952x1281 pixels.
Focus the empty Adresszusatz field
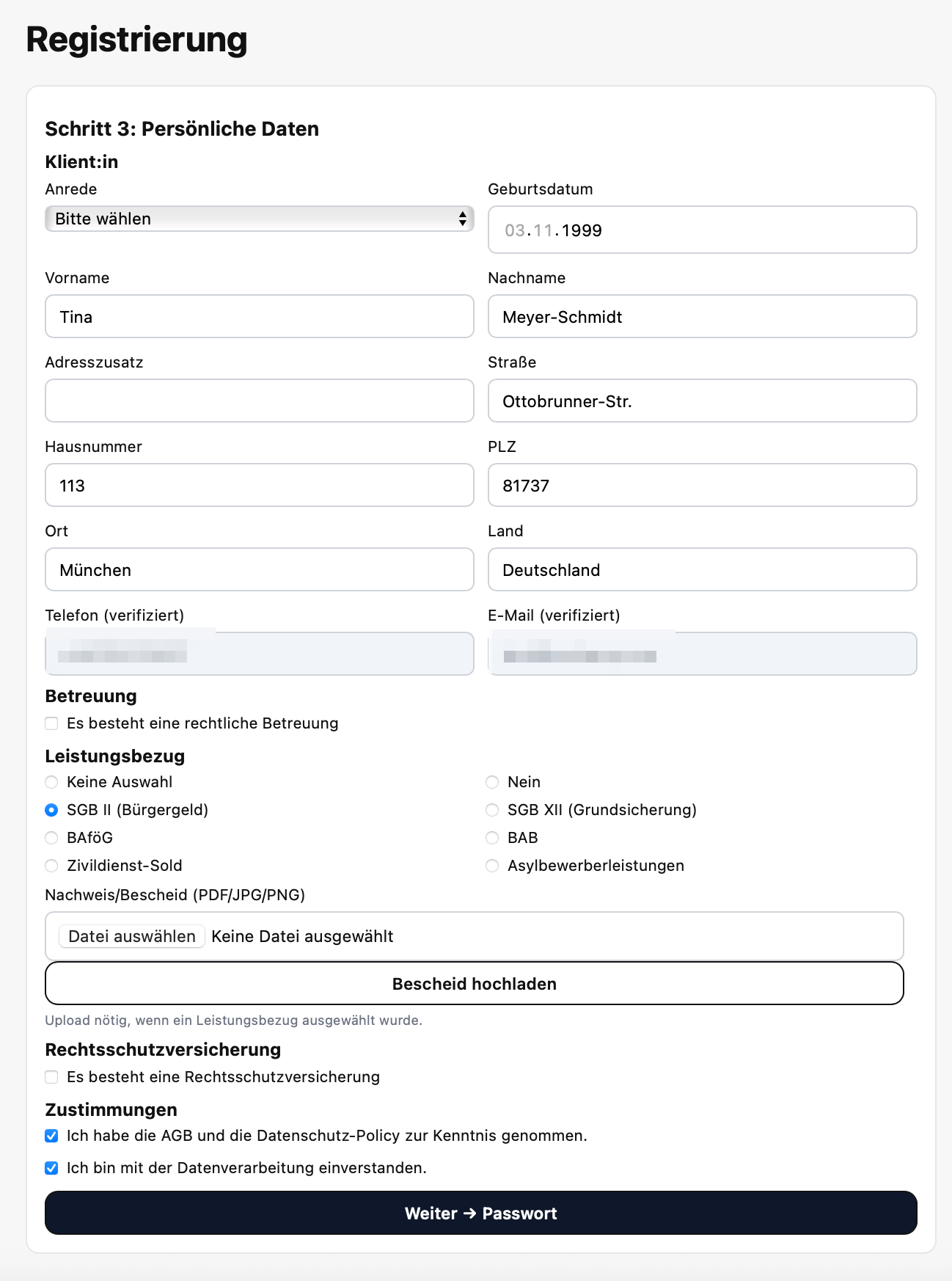click(259, 401)
